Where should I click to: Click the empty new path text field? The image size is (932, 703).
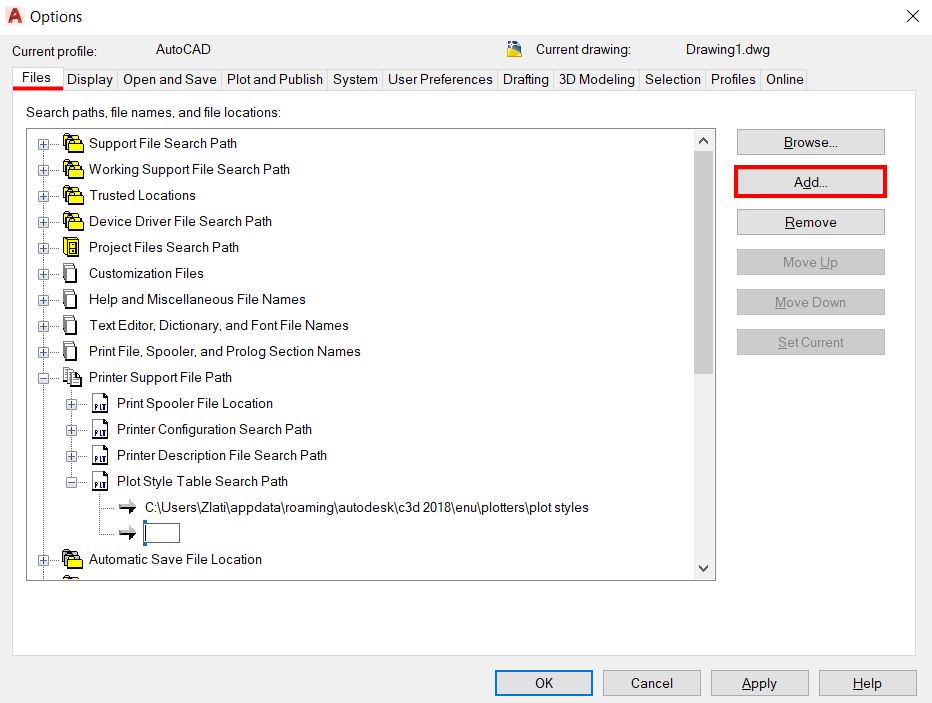[162, 533]
